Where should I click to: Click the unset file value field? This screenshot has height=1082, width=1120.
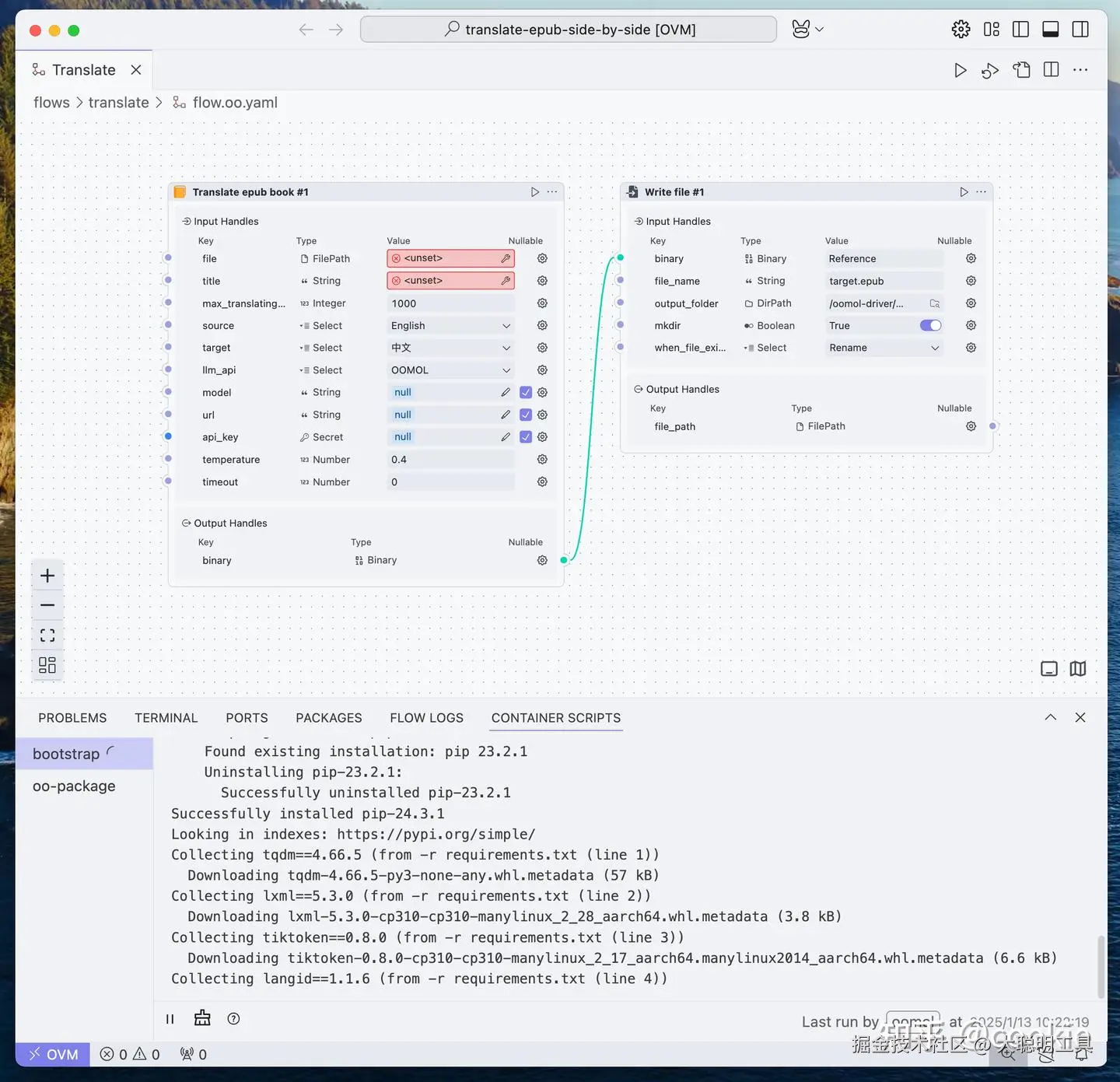click(450, 258)
